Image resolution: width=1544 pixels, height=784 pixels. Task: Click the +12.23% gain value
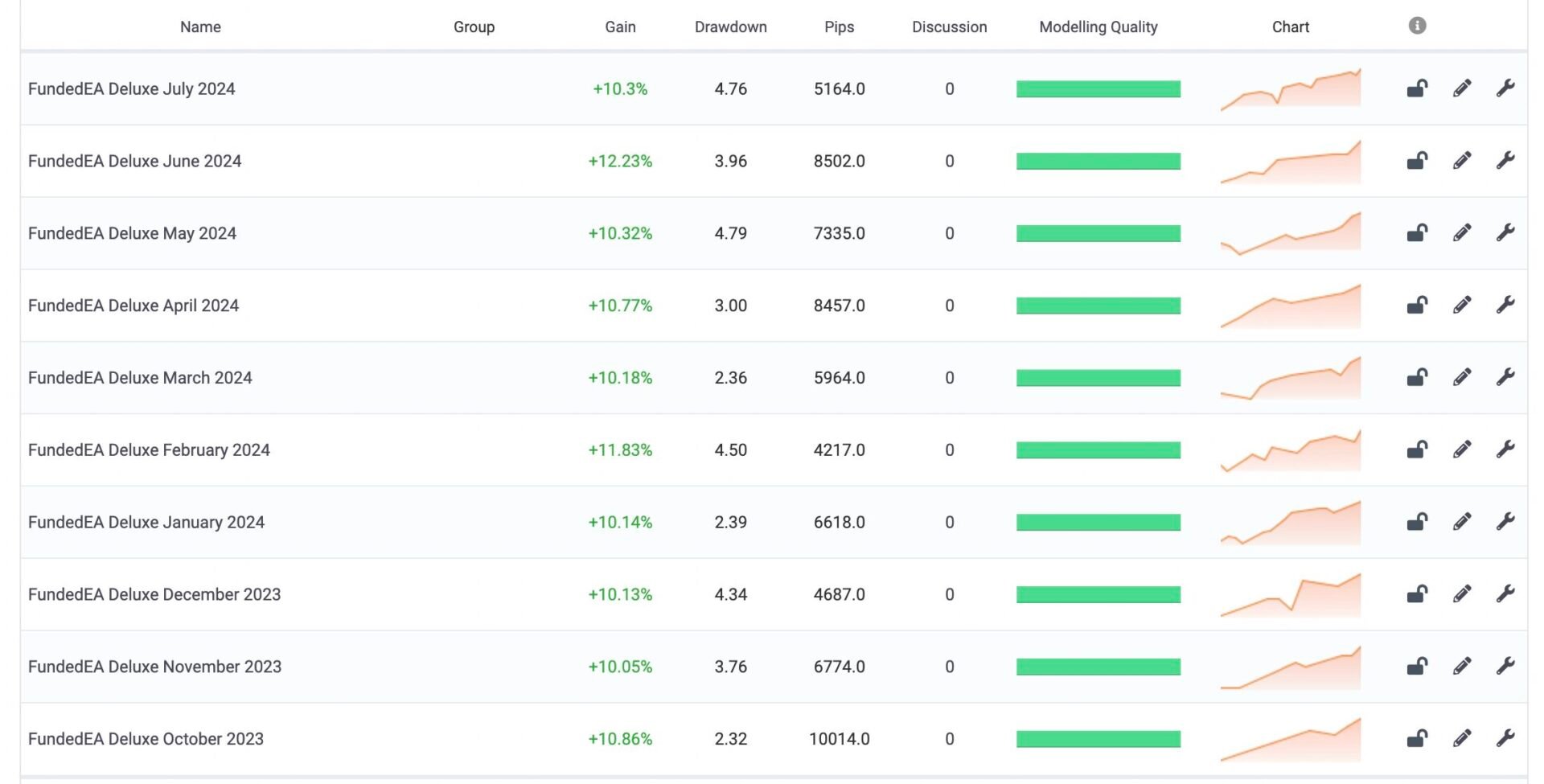620,161
